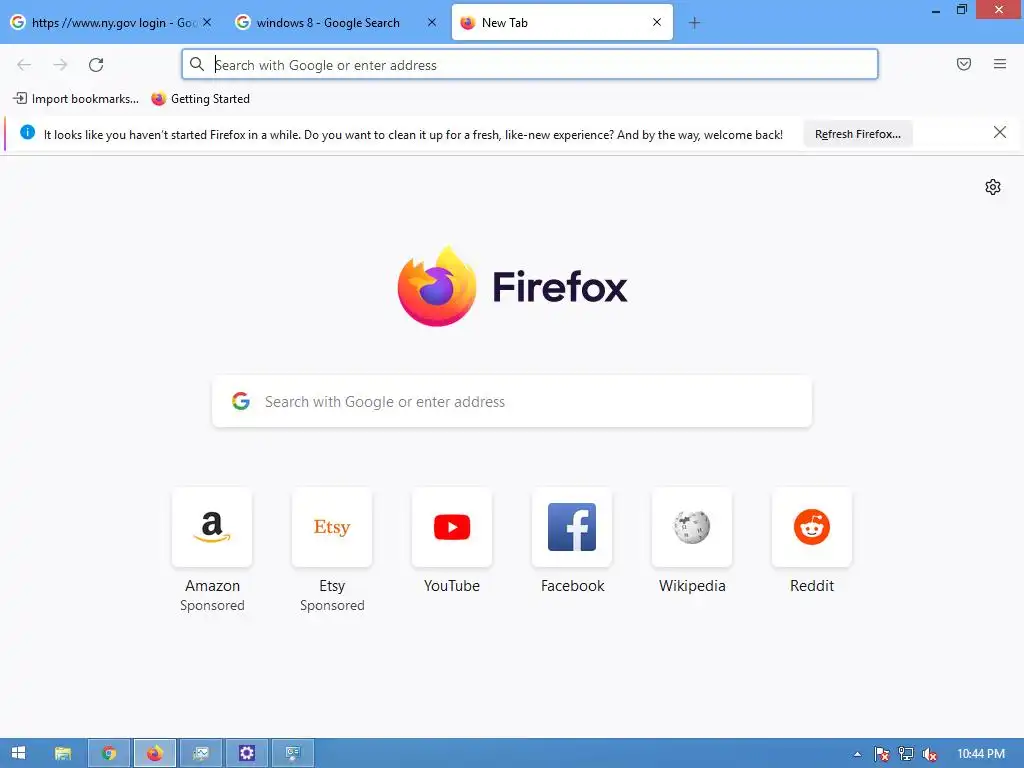Close the New Tab tab
Viewport: 1024px width, 768px height.
pyautogui.click(x=657, y=22)
